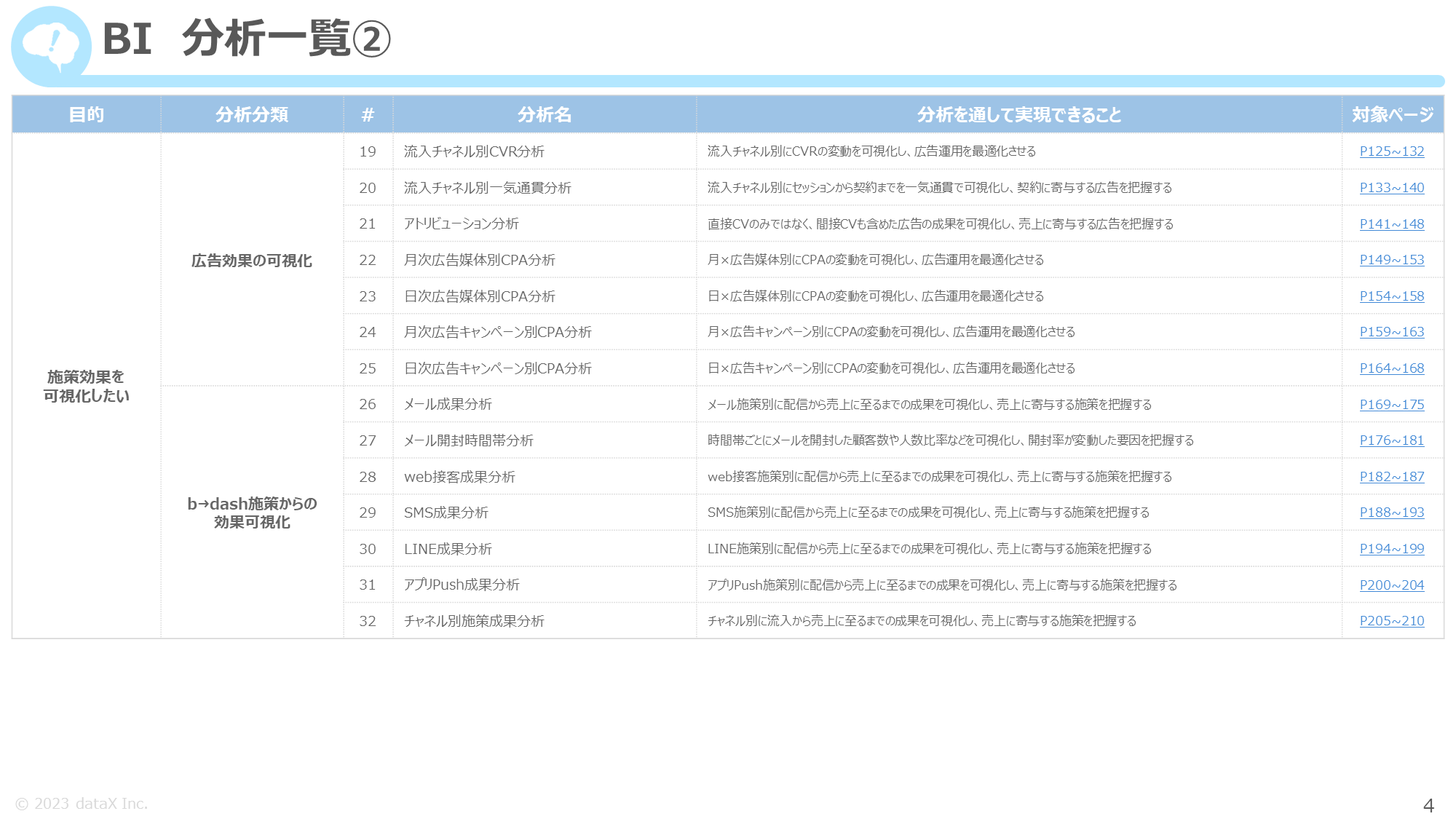The width and height of the screenshot is (1456, 819).
Task: Open page link P164~168
Action: (x=1391, y=368)
